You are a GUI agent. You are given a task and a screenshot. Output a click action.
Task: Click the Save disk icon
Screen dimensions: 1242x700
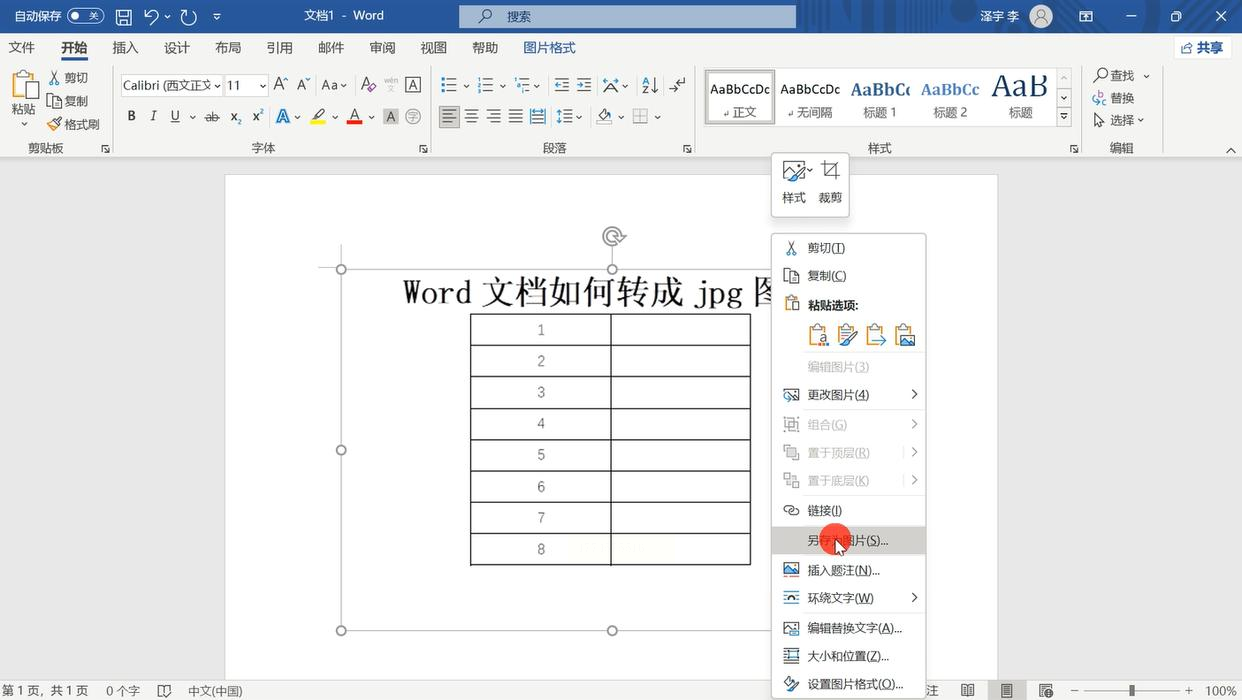(123, 17)
